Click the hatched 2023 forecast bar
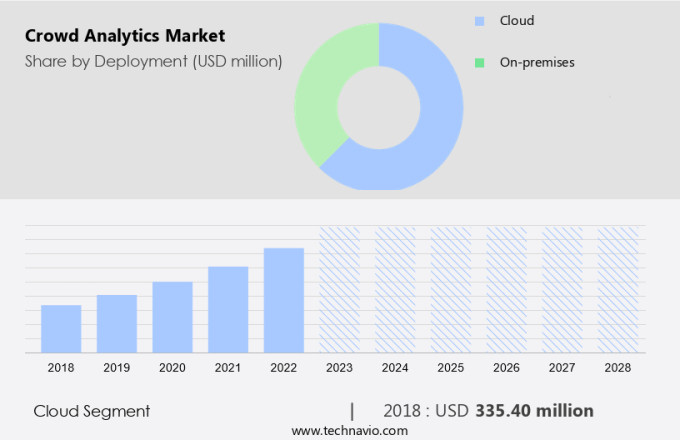Viewport: 680px width, 440px height. (x=339, y=289)
